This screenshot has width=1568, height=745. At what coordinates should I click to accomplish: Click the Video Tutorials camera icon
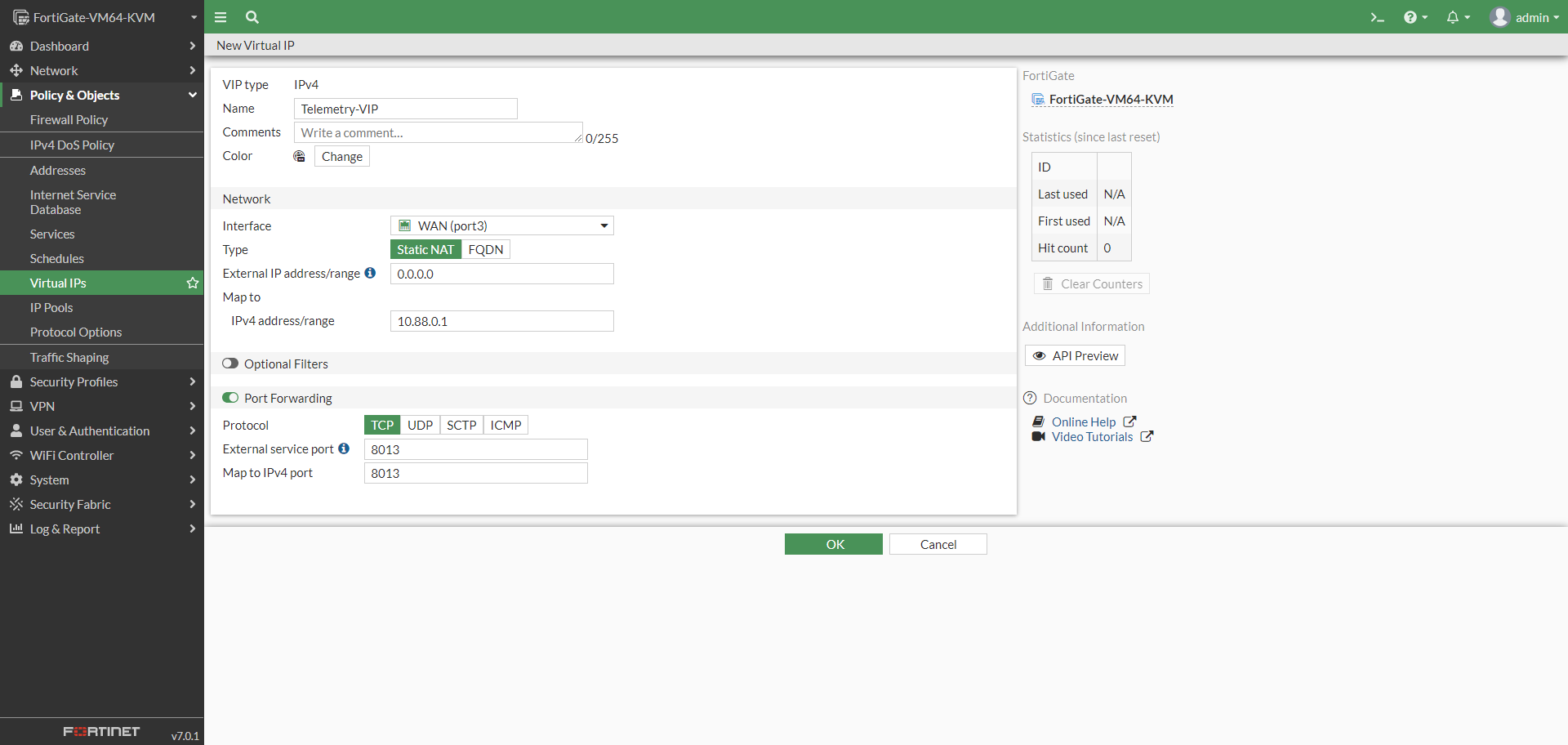1039,436
